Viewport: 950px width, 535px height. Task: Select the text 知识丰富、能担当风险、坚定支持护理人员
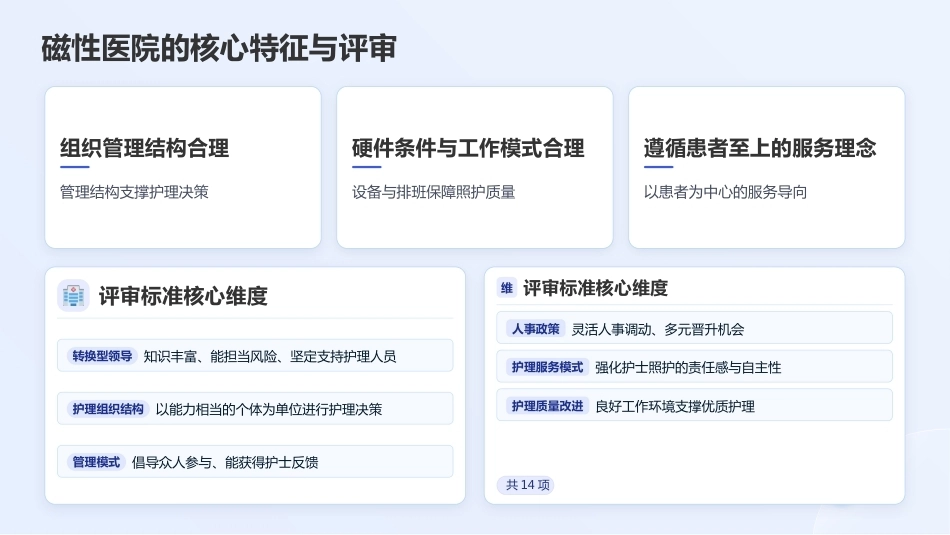click(270, 356)
